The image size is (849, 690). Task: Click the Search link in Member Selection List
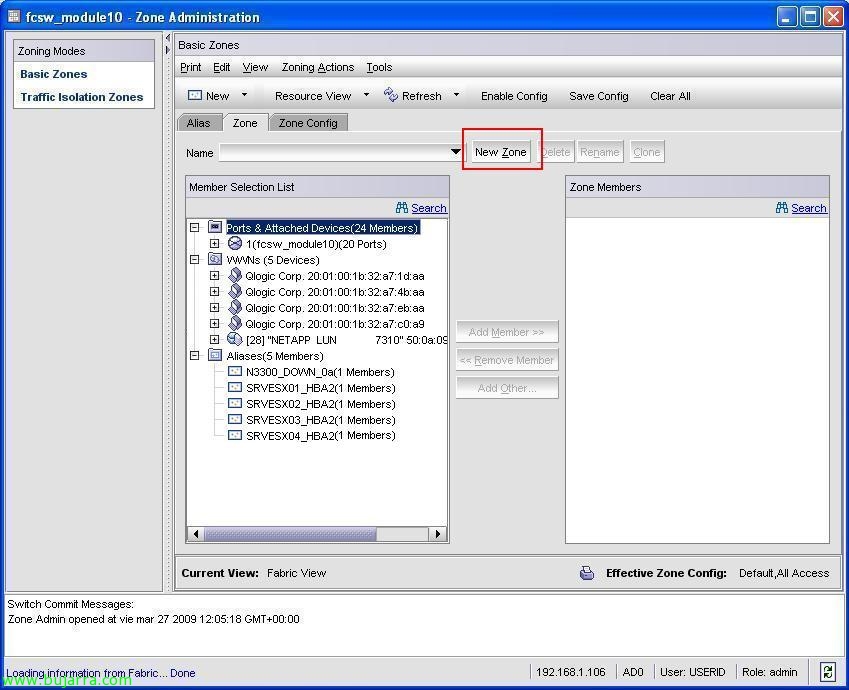coord(428,208)
